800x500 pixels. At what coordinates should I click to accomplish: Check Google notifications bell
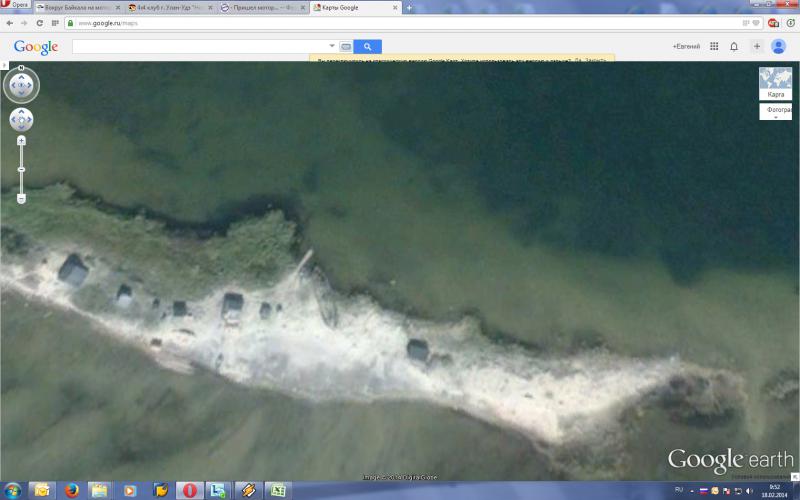[734, 46]
